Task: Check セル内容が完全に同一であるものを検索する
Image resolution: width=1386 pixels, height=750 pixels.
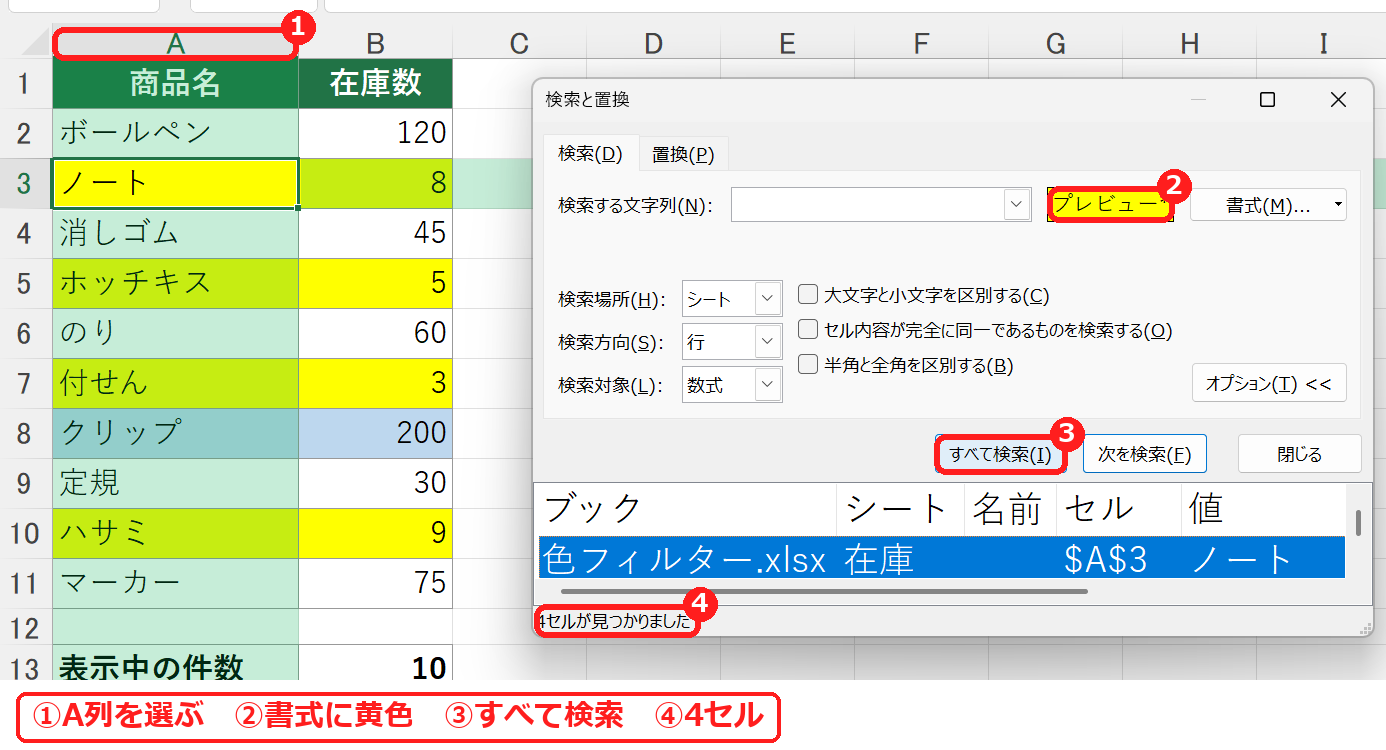Action: pos(808,330)
